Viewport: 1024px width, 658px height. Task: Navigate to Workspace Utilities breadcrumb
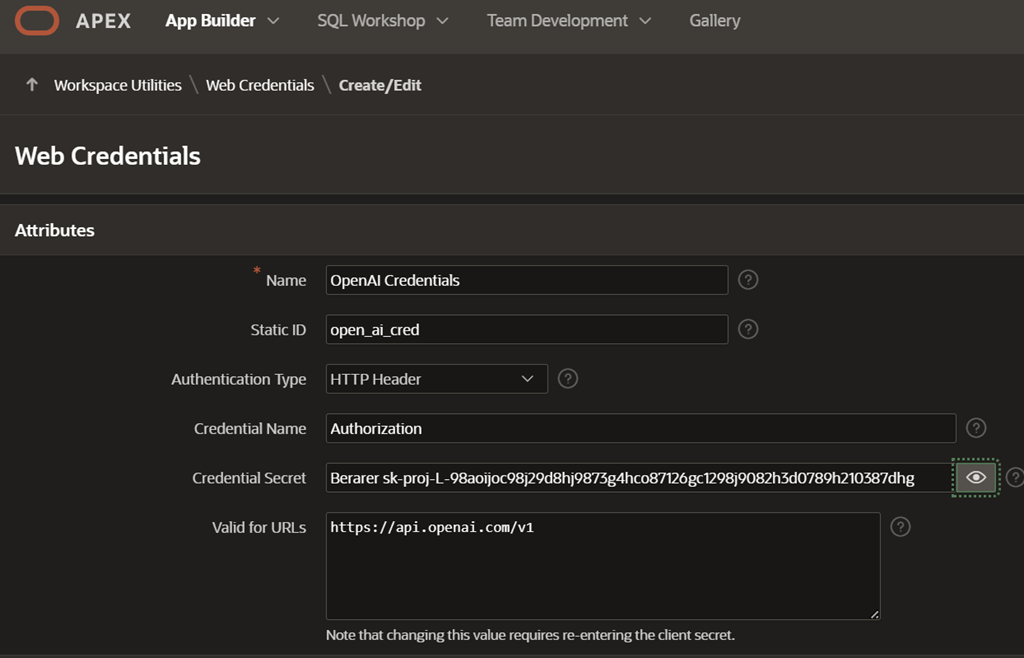coord(118,85)
